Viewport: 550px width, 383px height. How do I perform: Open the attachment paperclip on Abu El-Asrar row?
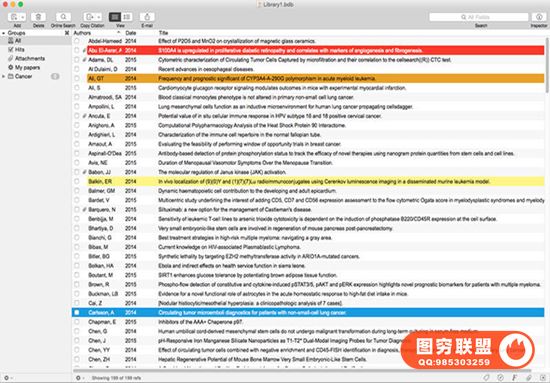pyautogui.click(x=84, y=51)
